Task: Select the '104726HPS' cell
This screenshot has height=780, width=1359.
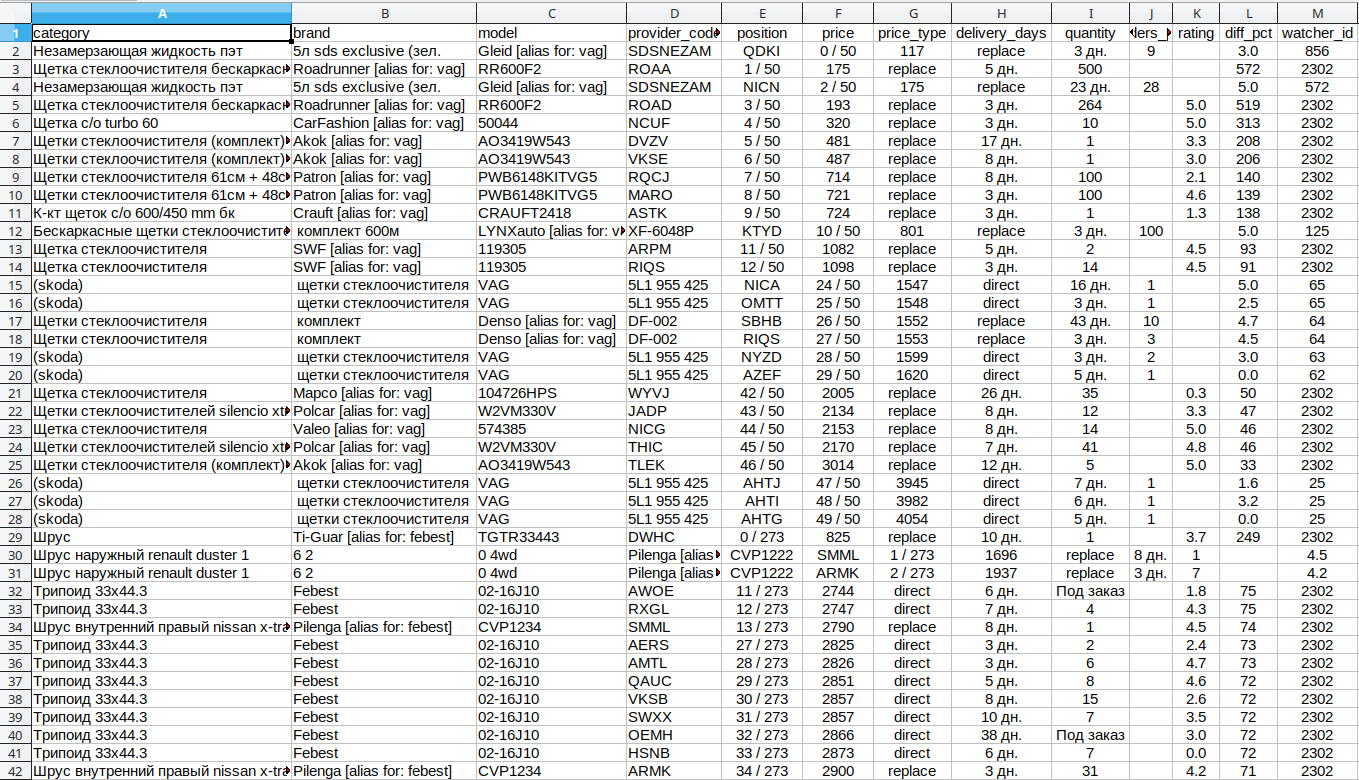Action: pyautogui.click(x=551, y=393)
